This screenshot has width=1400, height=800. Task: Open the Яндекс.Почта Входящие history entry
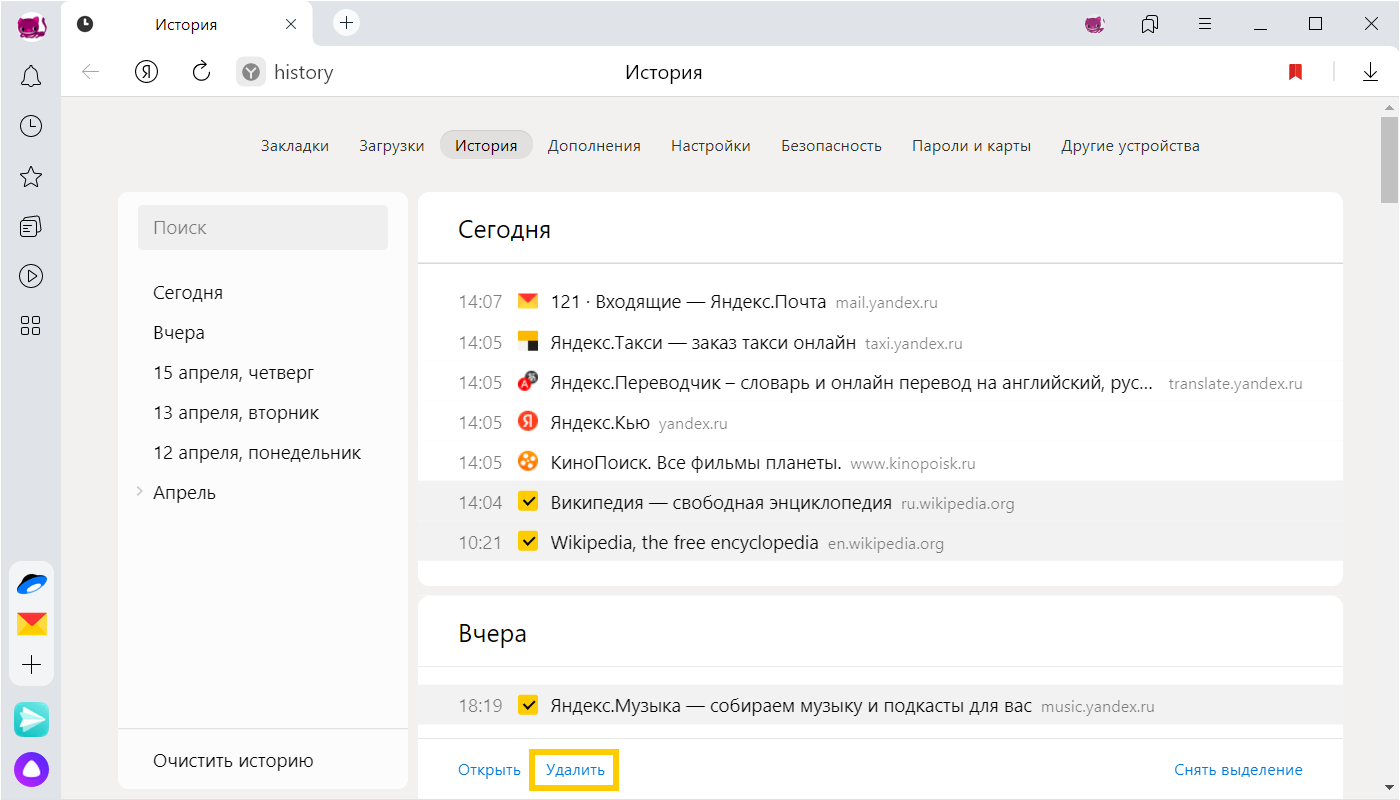click(x=688, y=302)
